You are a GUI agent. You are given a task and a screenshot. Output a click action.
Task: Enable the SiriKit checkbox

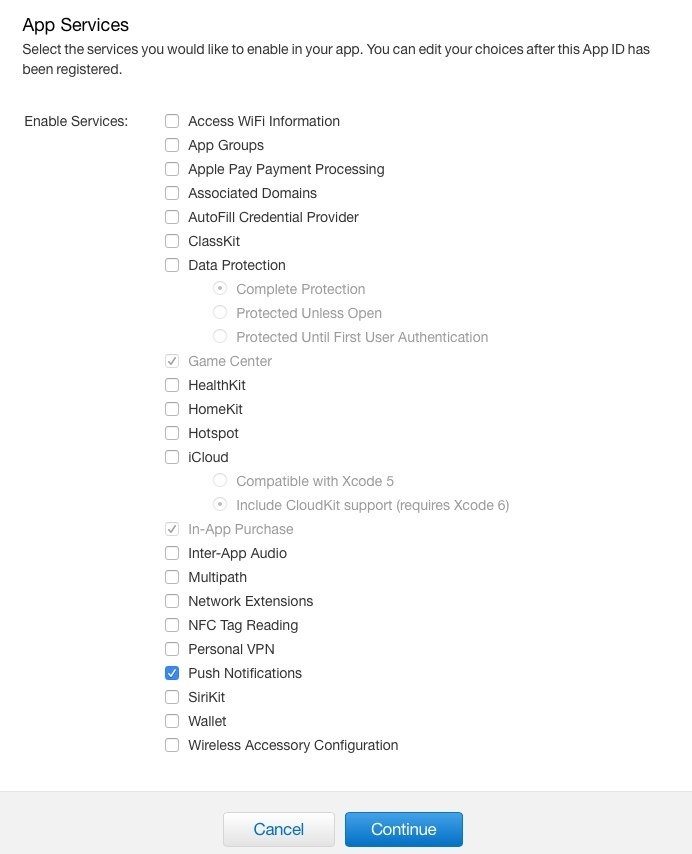tap(172, 697)
